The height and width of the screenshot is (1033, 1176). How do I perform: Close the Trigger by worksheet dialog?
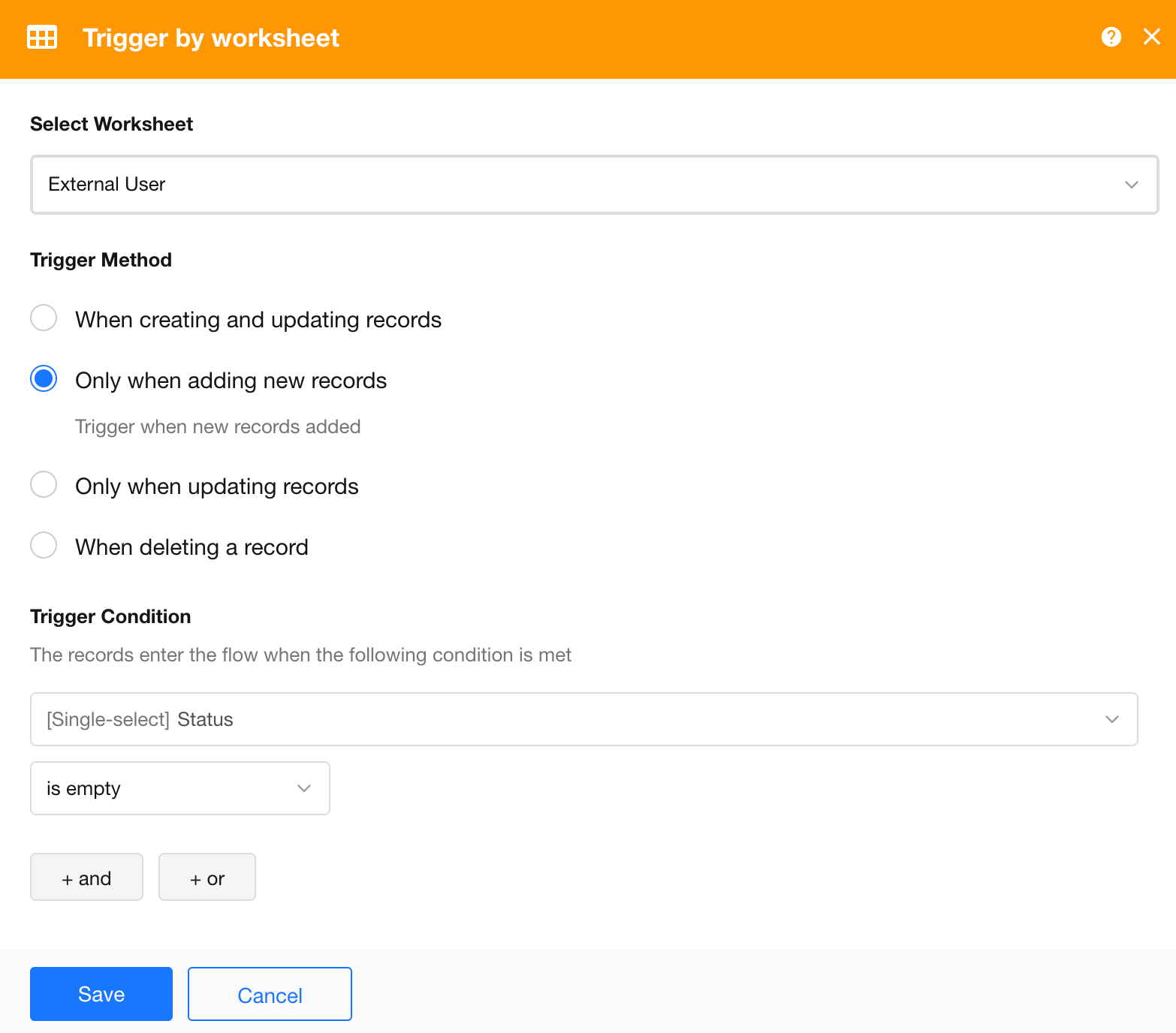[x=1152, y=37]
